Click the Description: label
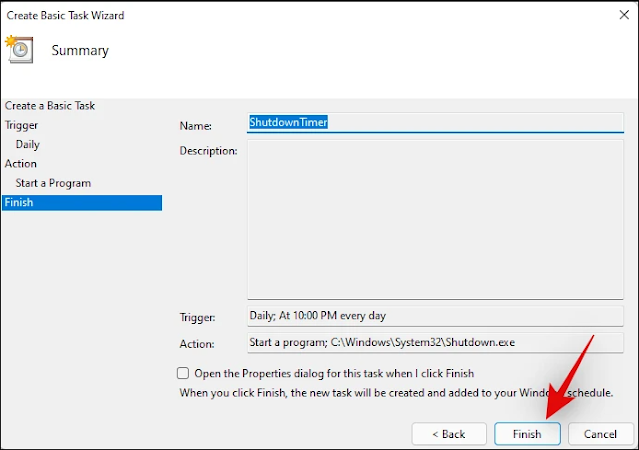The height and width of the screenshot is (450, 639). tap(208, 151)
